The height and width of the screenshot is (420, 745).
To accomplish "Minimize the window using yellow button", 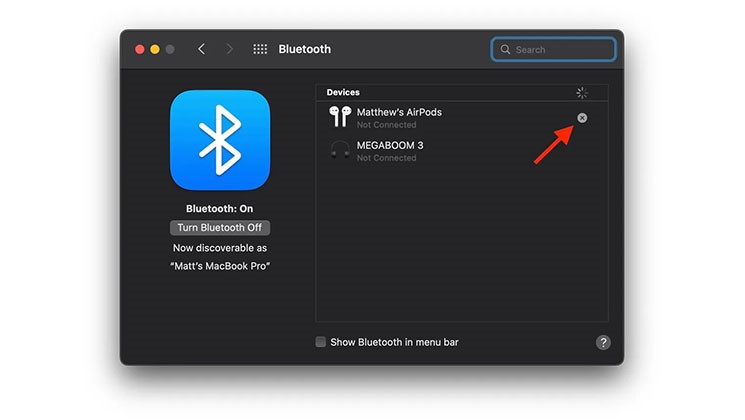I will click(155, 49).
